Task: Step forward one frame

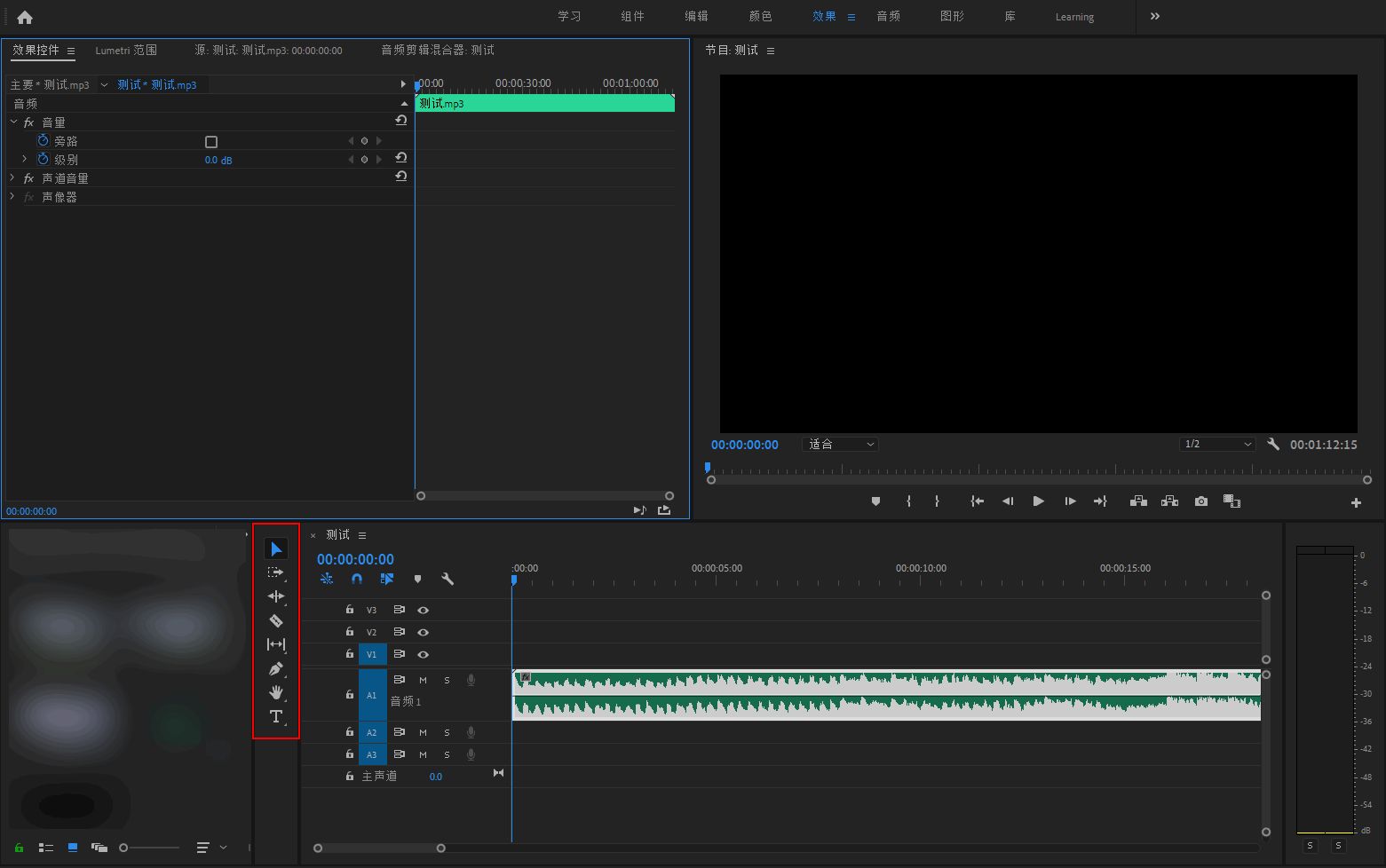Action: coord(1070,501)
